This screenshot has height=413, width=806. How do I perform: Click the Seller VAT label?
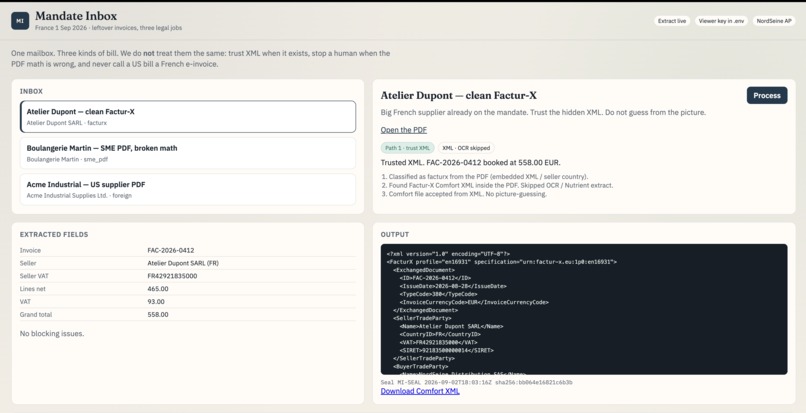[34, 276]
